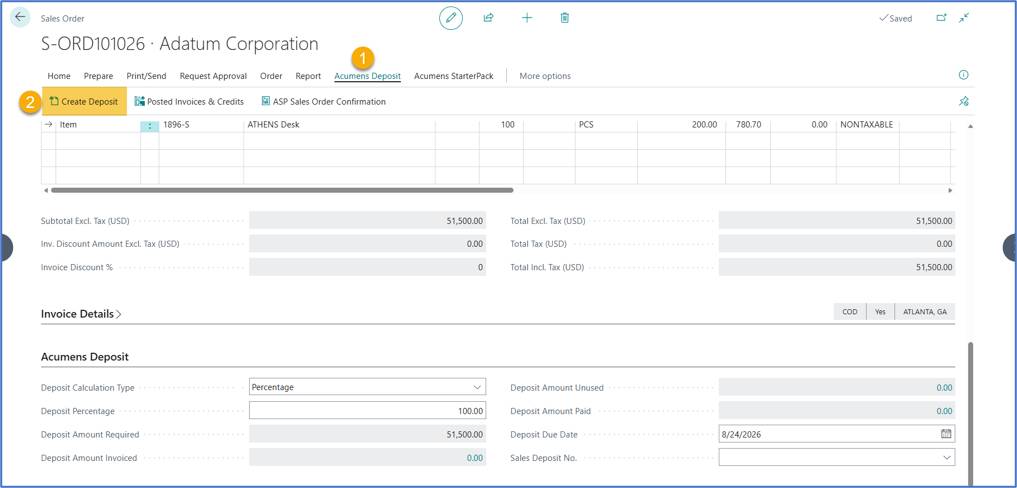This screenshot has width=1017, height=488.
Task: Open the row options menu for Item line
Action: coord(150,125)
